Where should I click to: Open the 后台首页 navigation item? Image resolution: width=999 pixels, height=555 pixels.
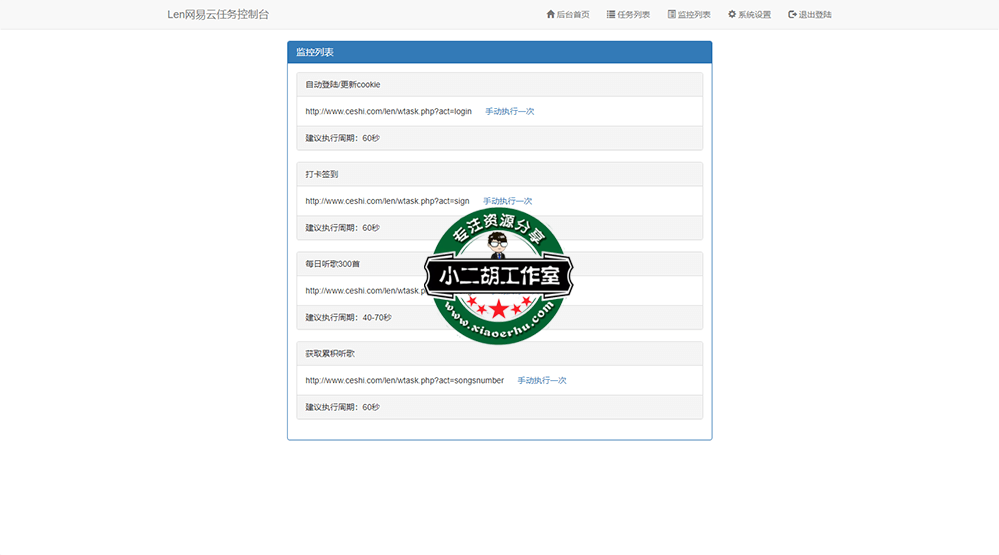pos(573,15)
